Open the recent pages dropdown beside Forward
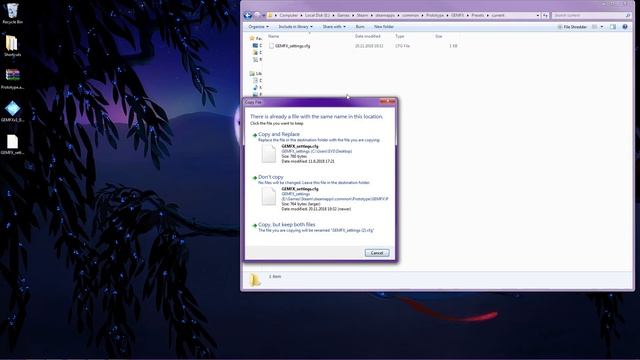640x360 pixels. click(263, 16)
